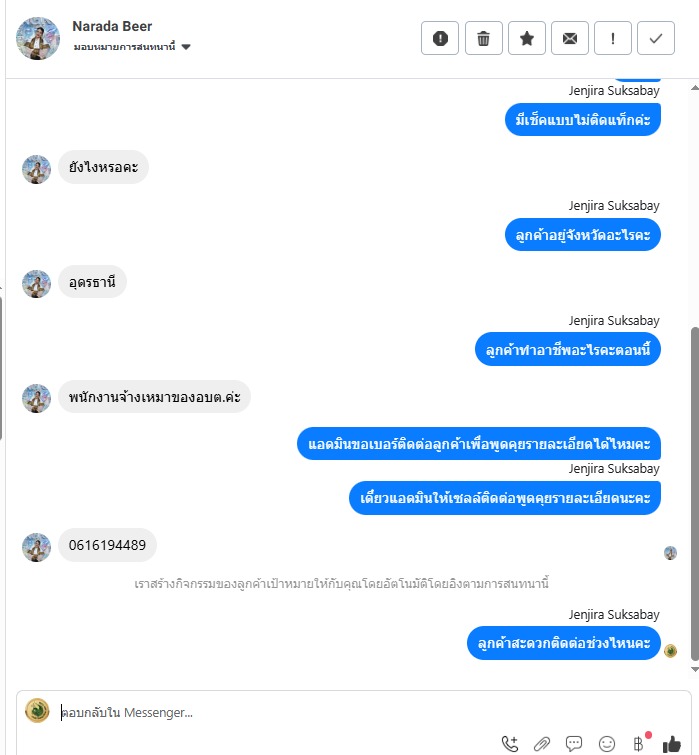Delete conversation using trash can icon
The image size is (699, 755).
tap(483, 38)
